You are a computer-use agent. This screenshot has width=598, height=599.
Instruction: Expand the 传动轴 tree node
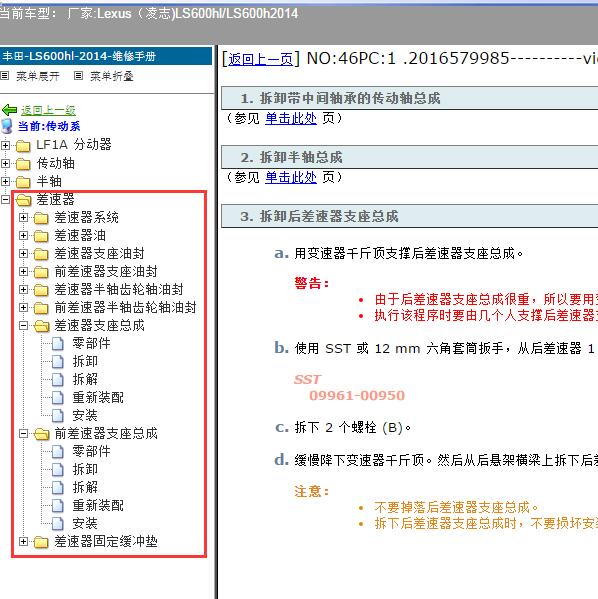pyautogui.click(x=5, y=164)
